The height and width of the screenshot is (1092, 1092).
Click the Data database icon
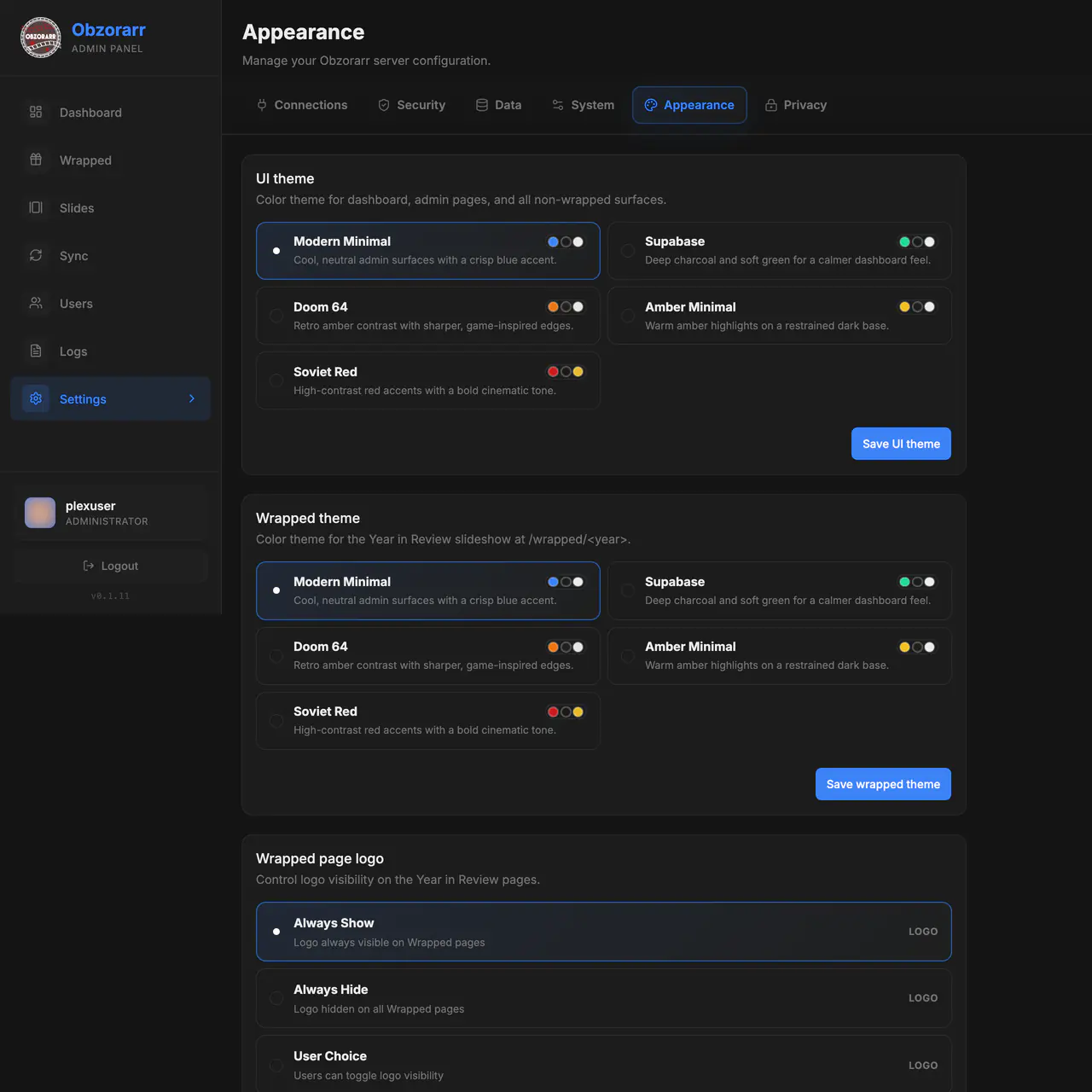pos(482,105)
